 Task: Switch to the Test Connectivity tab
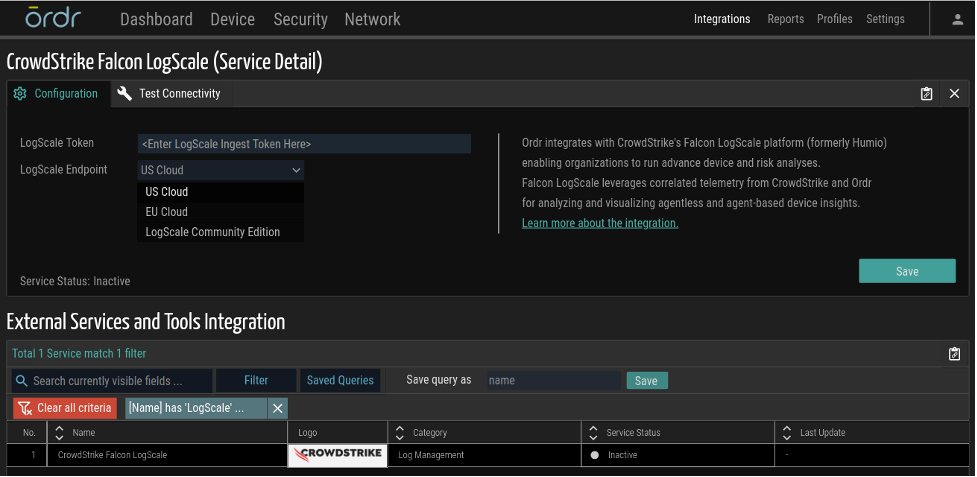pos(168,93)
